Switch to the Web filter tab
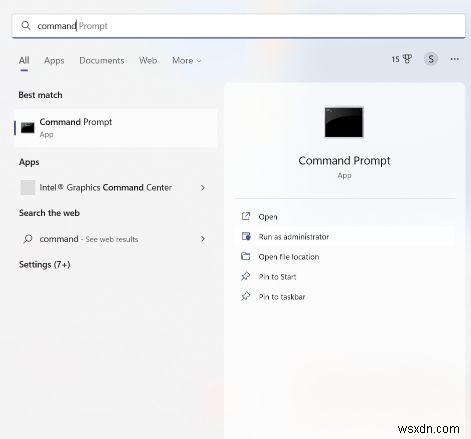Image resolution: width=471 pixels, height=439 pixels. coord(148,61)
